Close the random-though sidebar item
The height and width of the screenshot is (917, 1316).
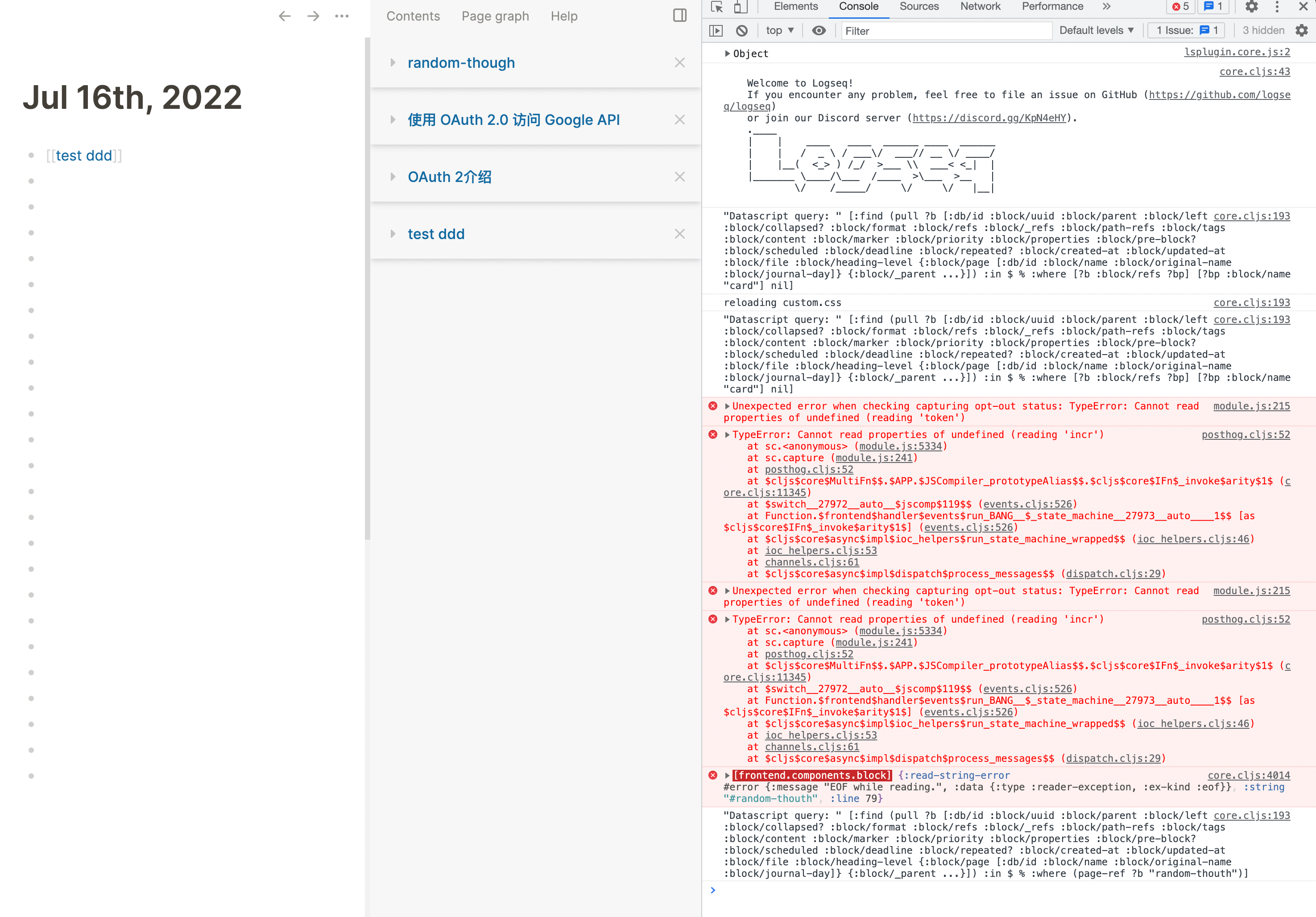(x=680, y=62)
